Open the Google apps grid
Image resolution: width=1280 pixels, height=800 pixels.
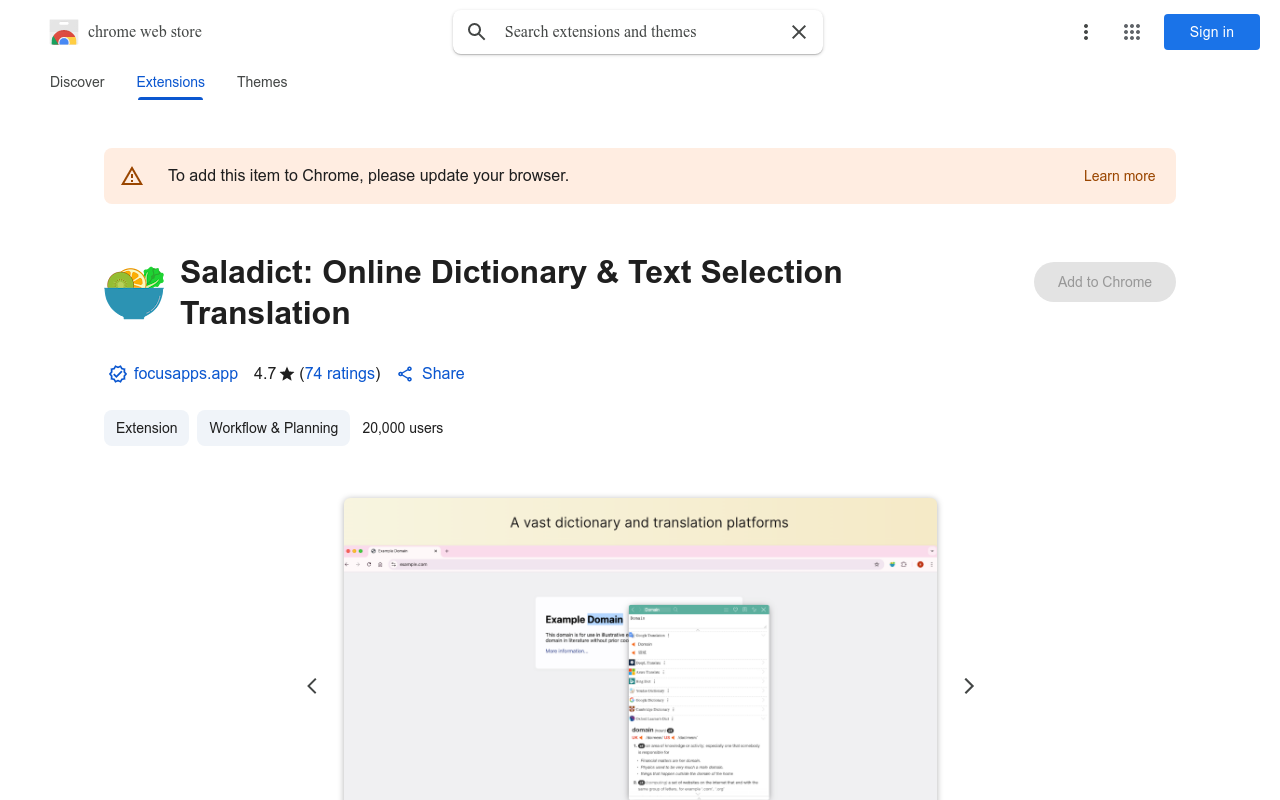coord(1132,32)
